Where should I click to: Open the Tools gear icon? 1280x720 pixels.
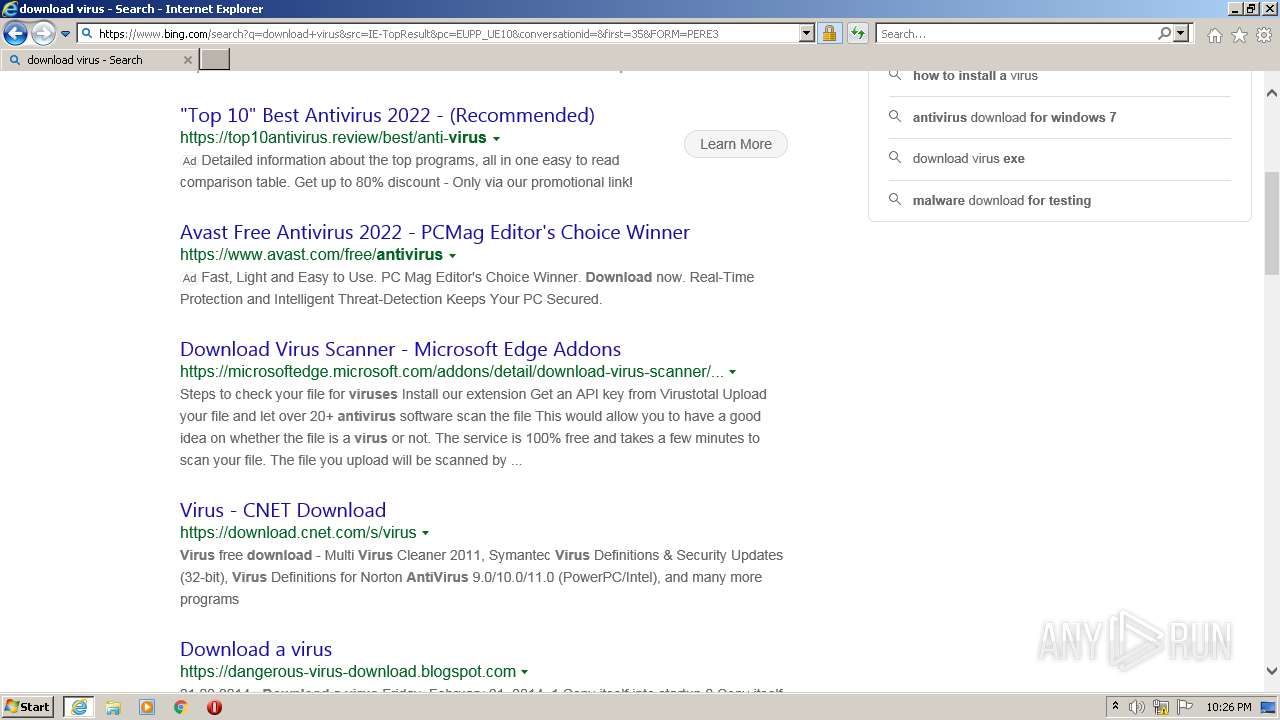(x=1263, y=35)
